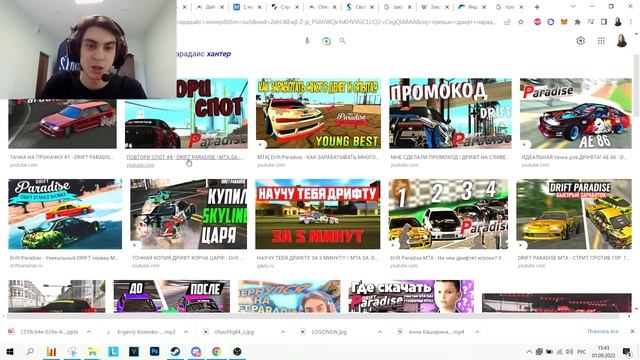Open the ПРОМОКОД Drift Paradise thumbnail

click(450, 113)
